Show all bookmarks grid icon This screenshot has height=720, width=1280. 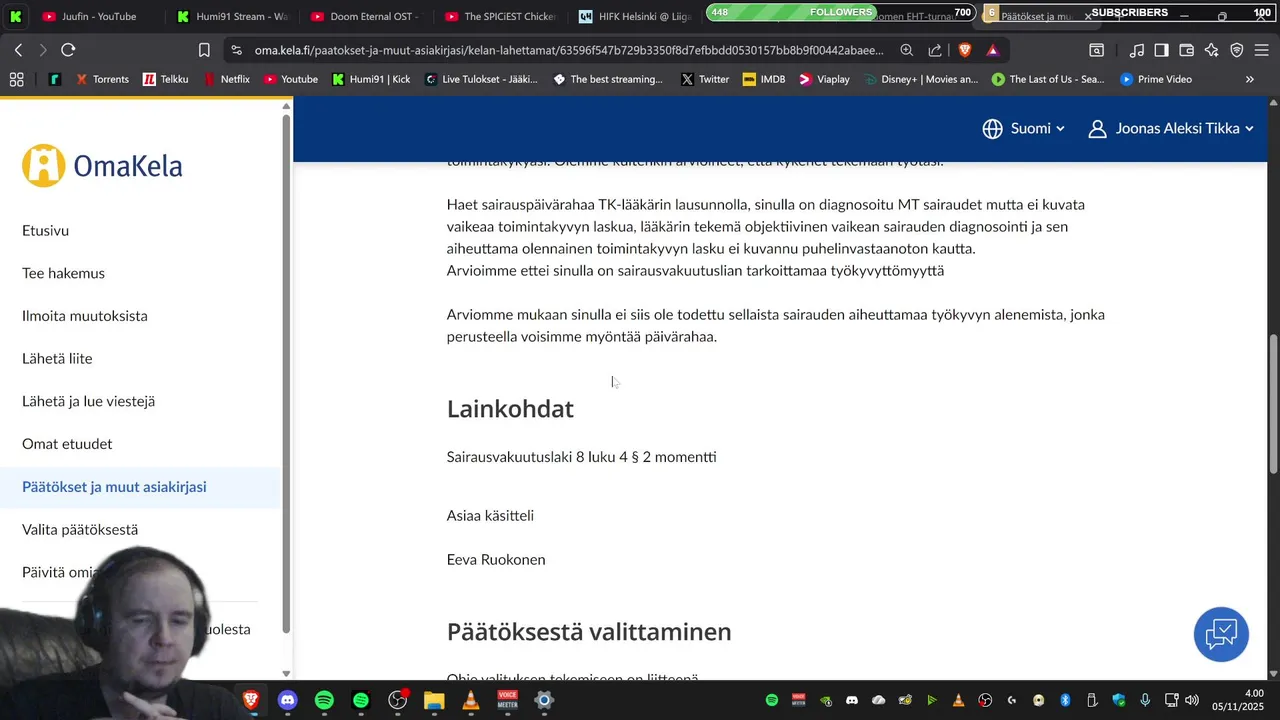click(16, 79)
